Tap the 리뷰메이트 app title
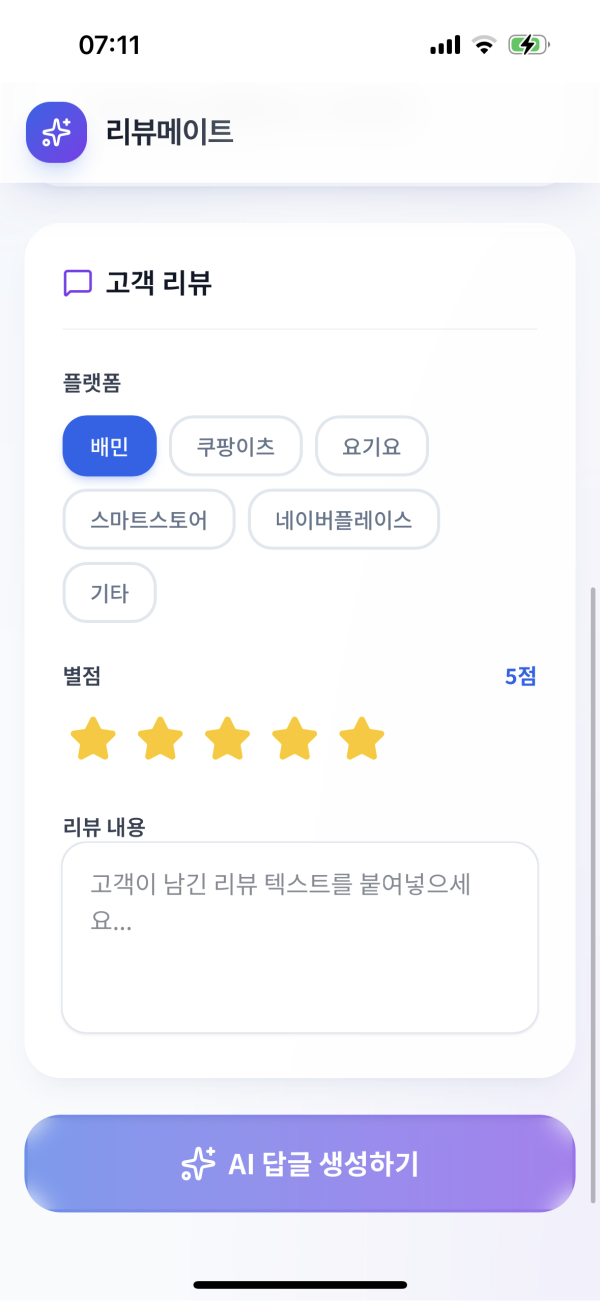 coord(170,132)
